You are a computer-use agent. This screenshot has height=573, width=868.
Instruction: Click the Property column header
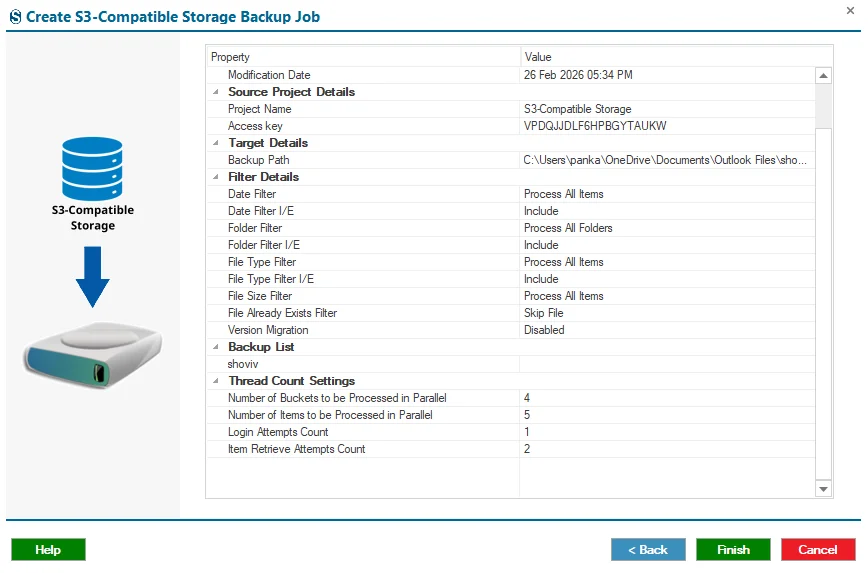[x=363, y=57]
